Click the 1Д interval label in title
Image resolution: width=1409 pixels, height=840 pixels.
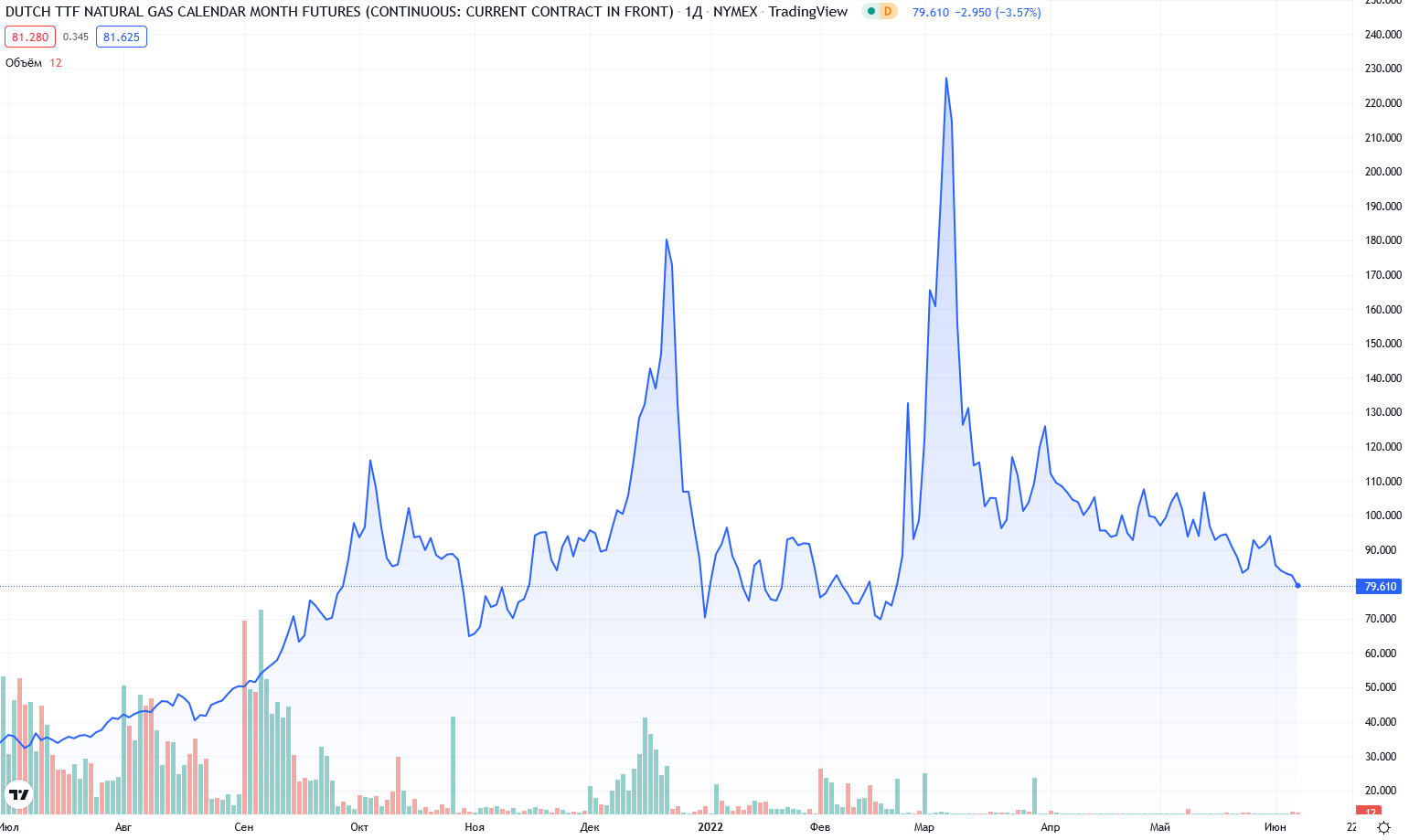(693, 12)
